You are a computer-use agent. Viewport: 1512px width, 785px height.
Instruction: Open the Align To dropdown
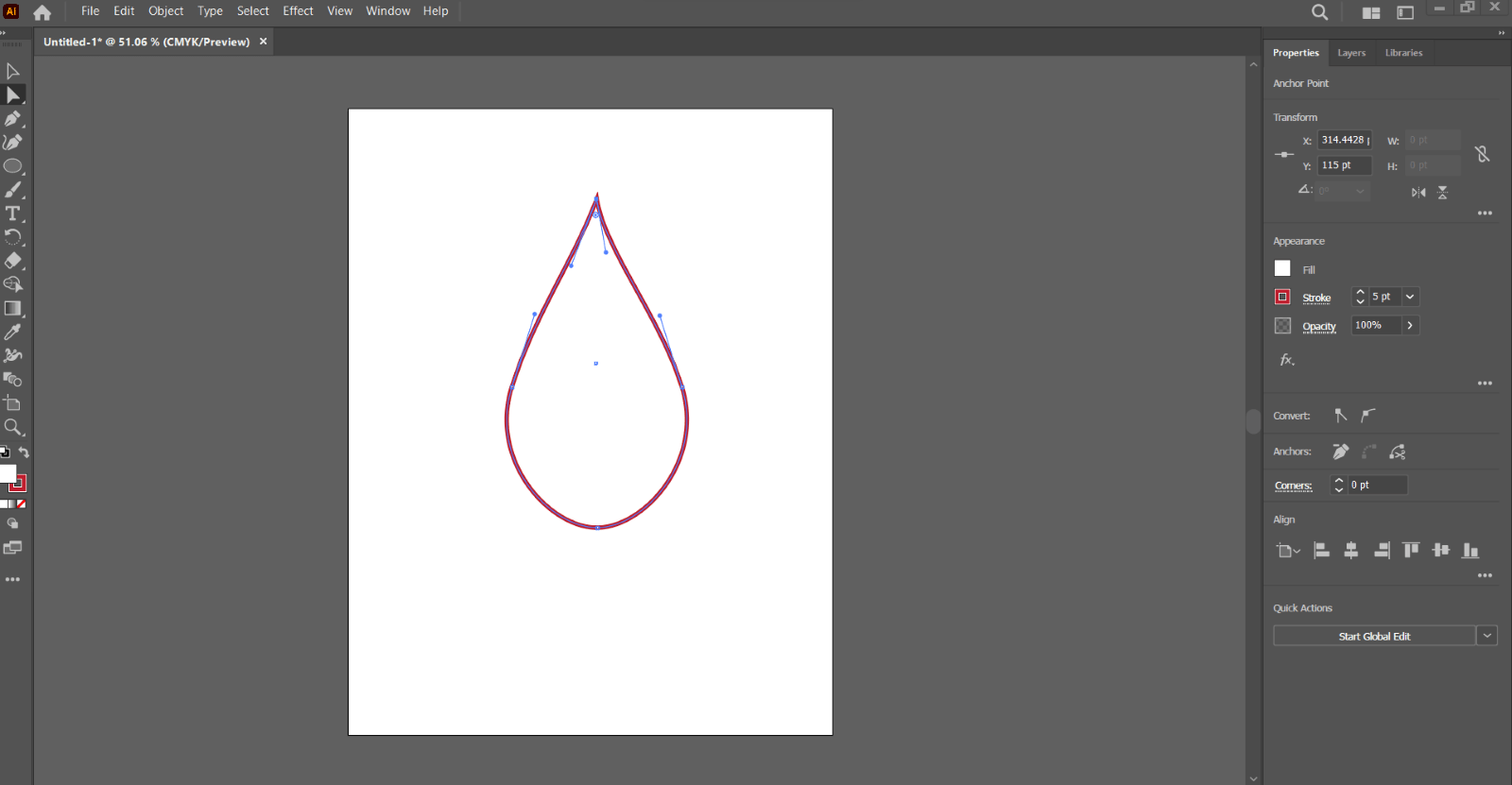(x=1288, y=551)
